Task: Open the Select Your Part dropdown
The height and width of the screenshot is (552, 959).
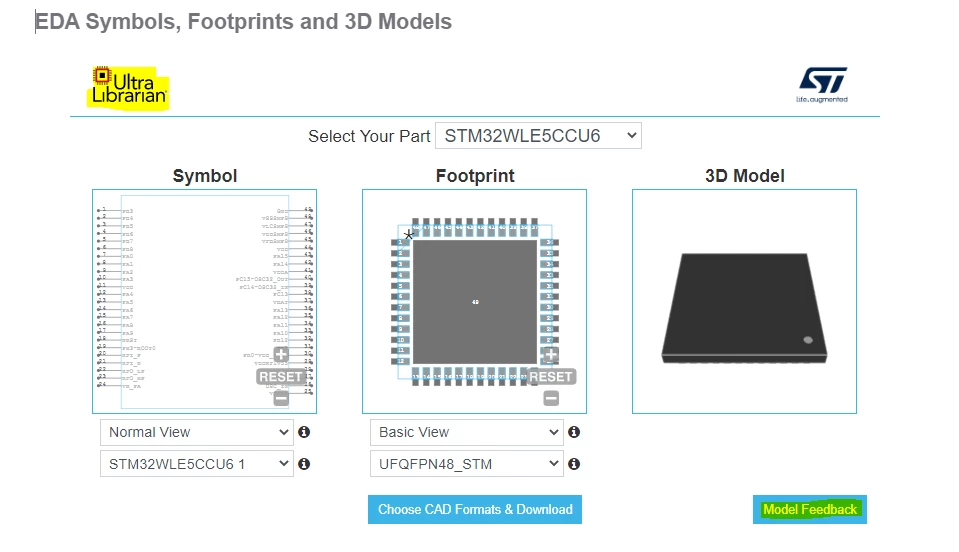Action: (x=538, y=136)
